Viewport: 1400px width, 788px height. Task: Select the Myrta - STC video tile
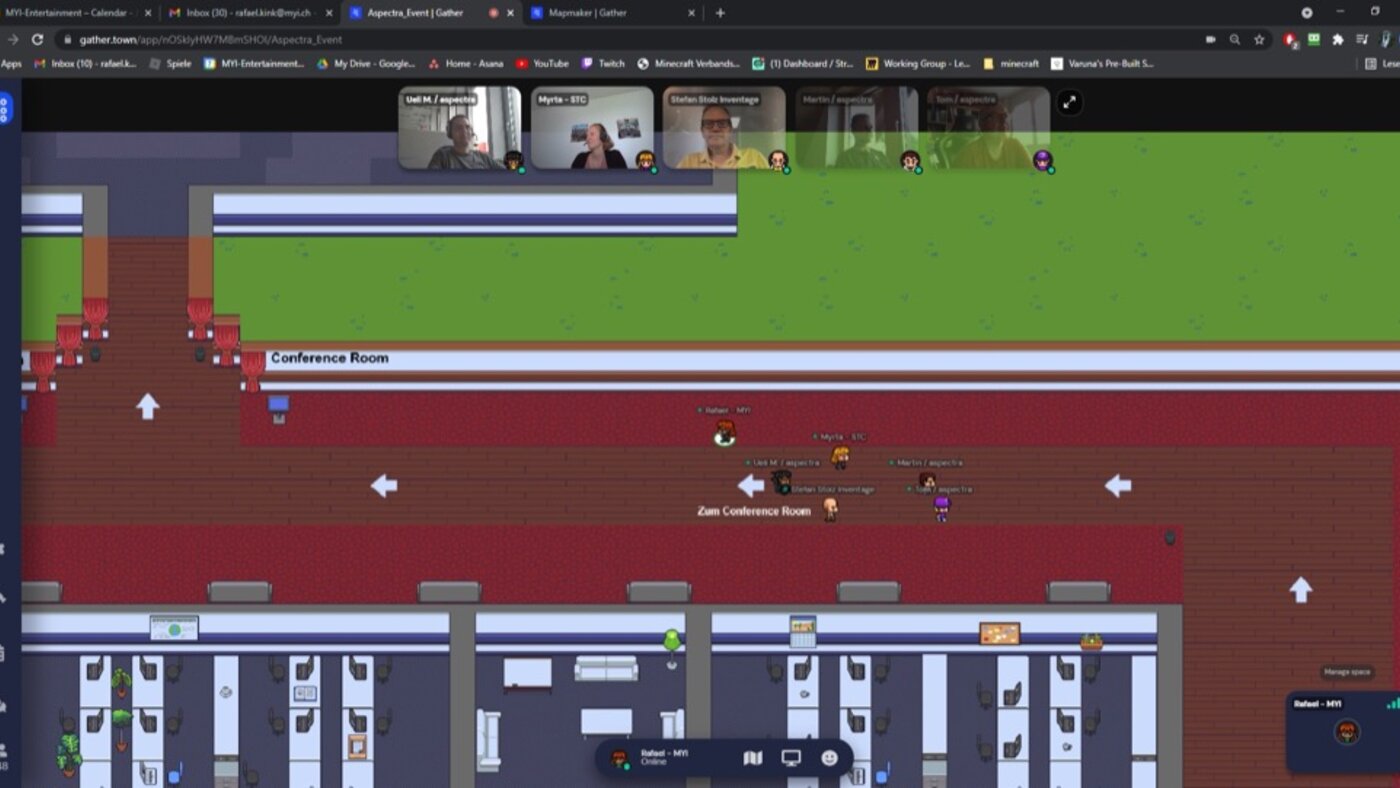coord(592,128)
